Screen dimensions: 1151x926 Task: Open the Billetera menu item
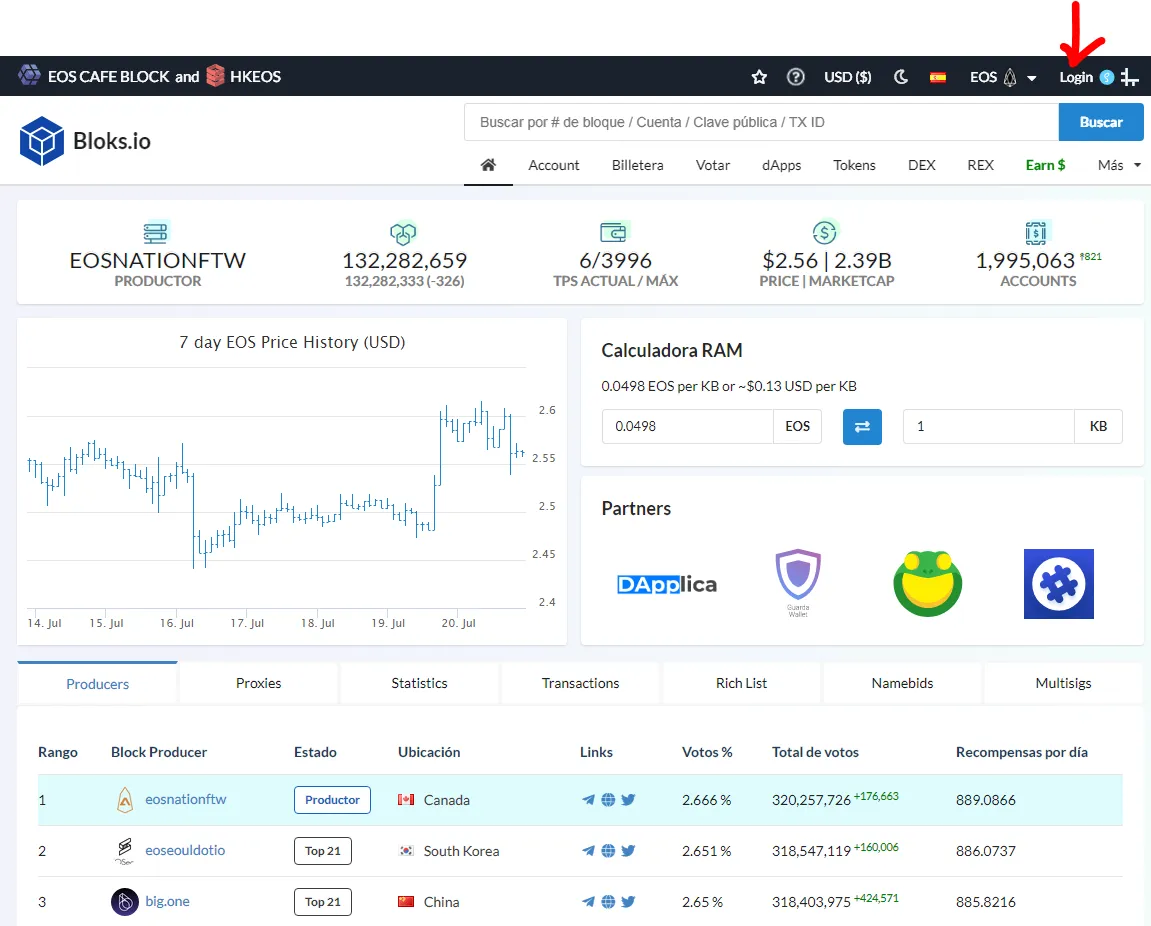[637, 165]
